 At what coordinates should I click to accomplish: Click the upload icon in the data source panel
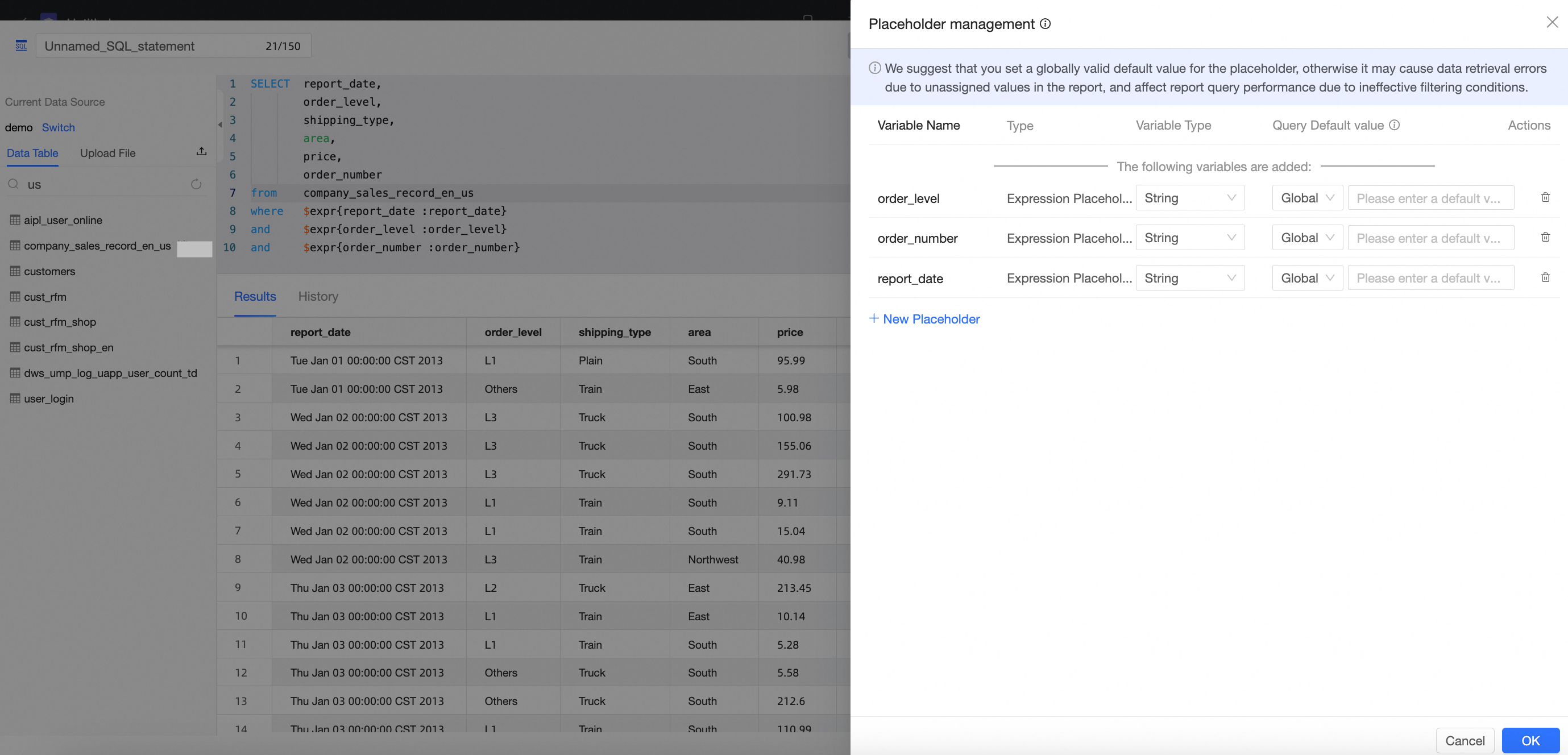[x=201, y=152]
